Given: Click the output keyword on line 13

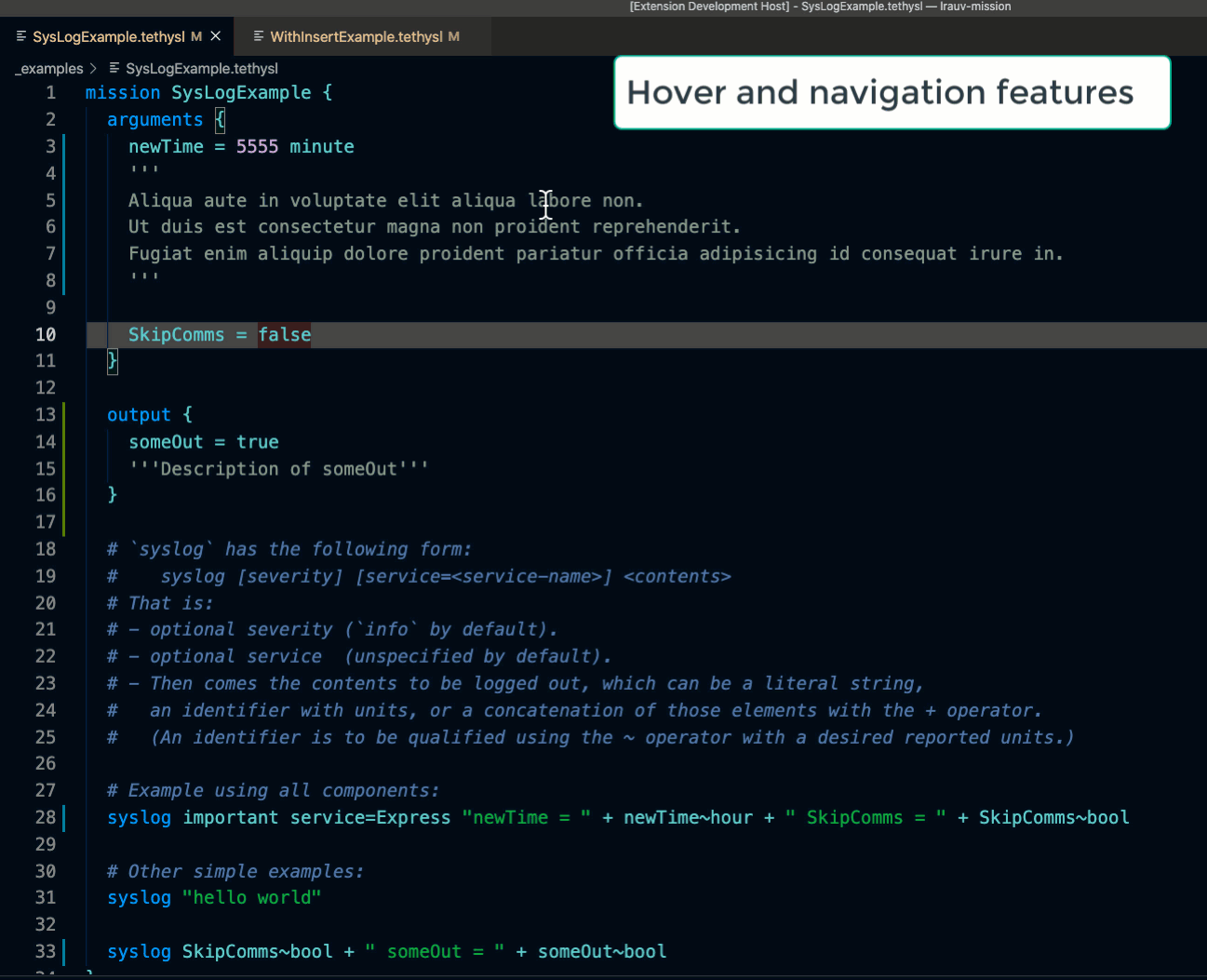Looking at the screenshot, I should (x=139, y=415).
